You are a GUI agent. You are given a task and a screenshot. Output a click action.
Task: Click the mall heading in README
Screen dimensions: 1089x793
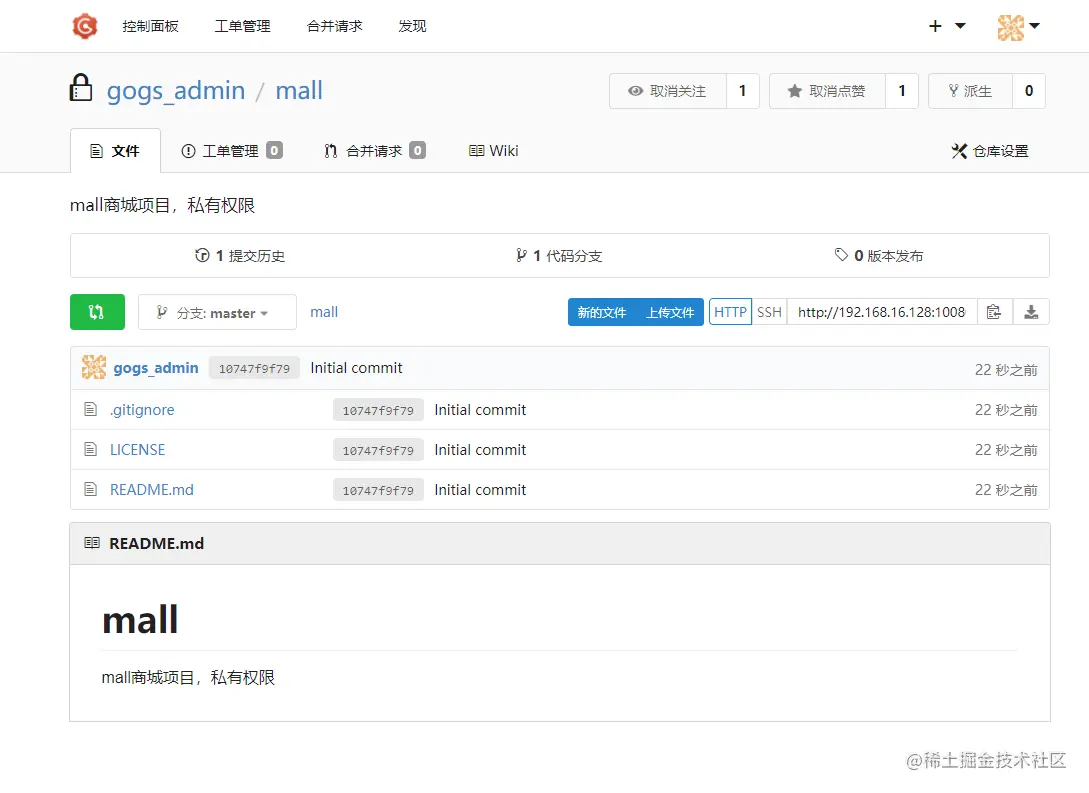pos(140,619)
